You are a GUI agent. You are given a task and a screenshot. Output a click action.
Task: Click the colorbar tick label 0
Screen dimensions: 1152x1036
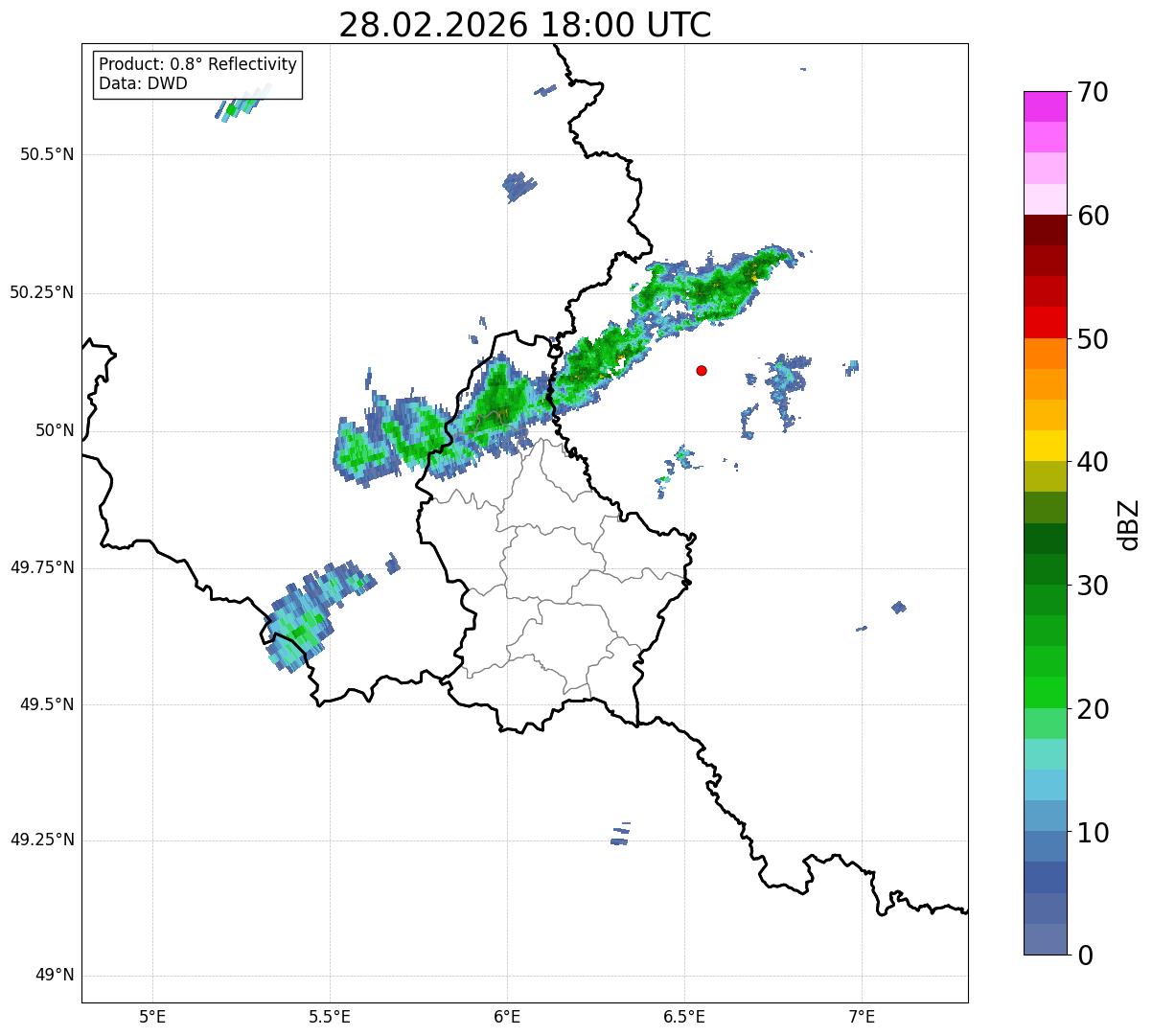[1085, 955]
